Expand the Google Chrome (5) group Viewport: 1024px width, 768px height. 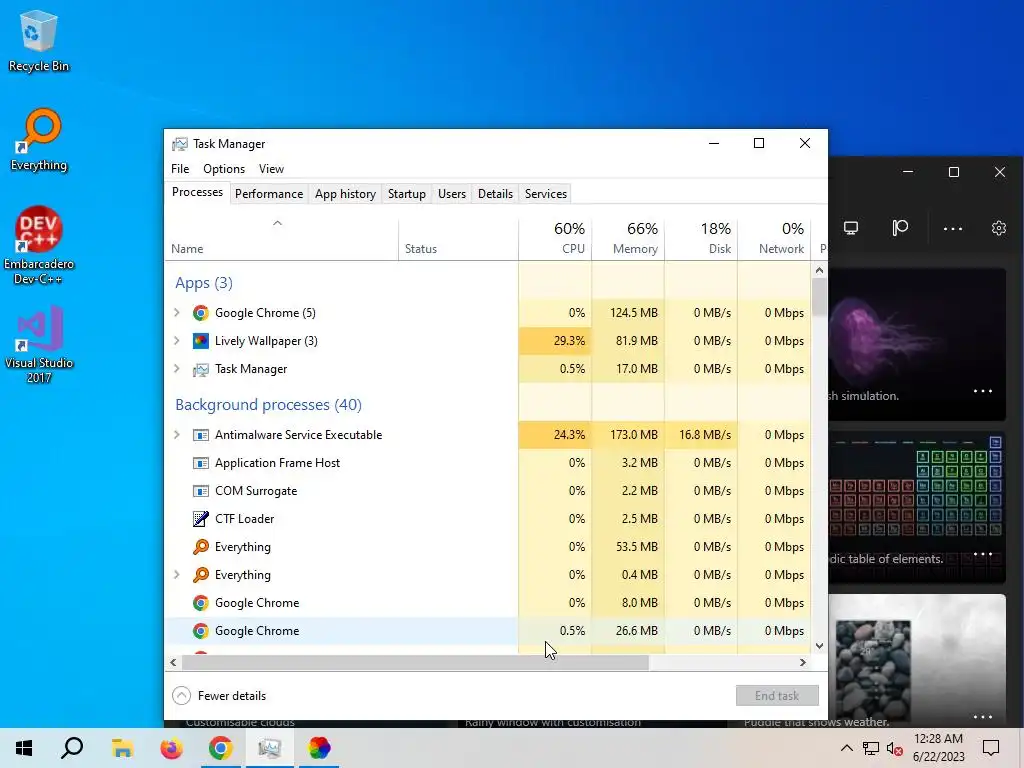pyautogui.click(x=176, y=313)
